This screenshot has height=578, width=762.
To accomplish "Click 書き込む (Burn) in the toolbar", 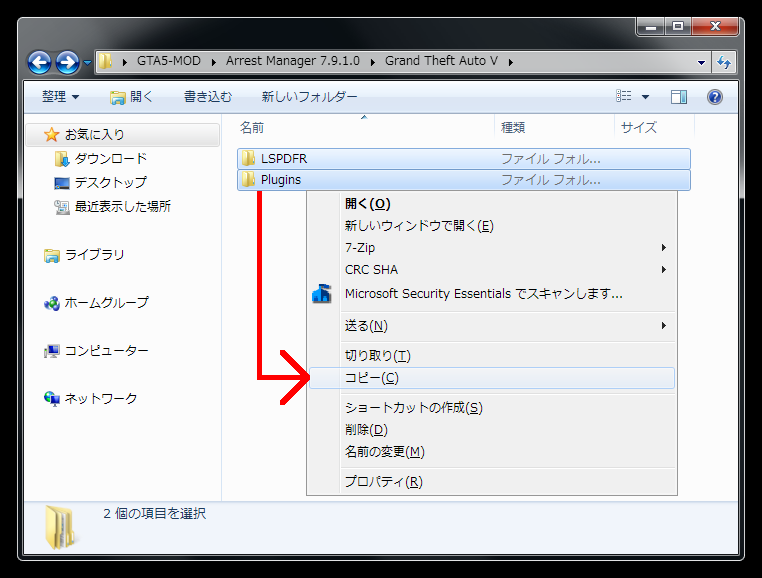I will tap(208, 97).
